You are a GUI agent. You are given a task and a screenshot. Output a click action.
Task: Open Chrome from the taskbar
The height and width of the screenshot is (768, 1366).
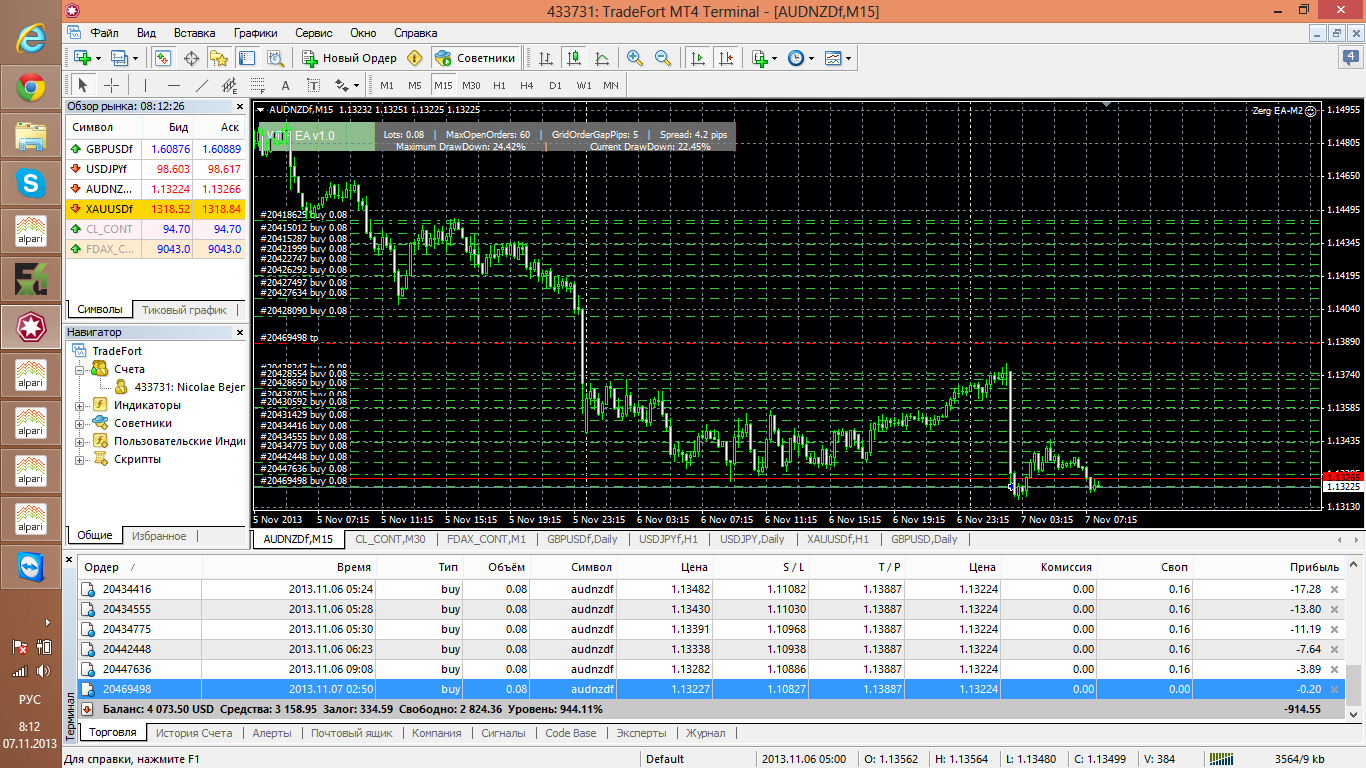(x=31, y=89)
